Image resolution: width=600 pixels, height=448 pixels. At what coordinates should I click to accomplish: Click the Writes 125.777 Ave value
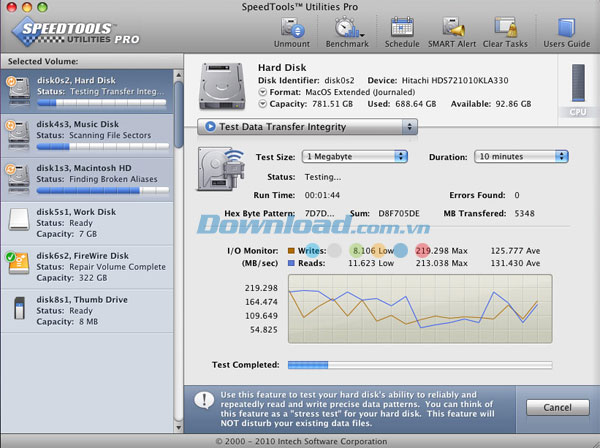[x=515, y=251]
